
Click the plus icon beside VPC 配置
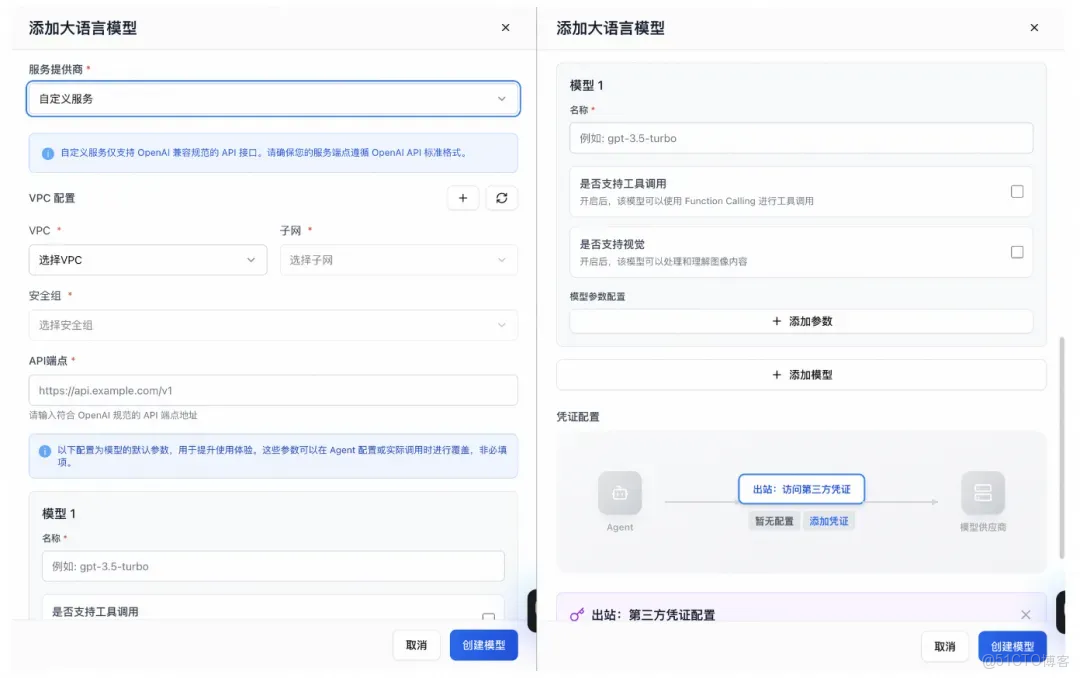click(463, 198)
